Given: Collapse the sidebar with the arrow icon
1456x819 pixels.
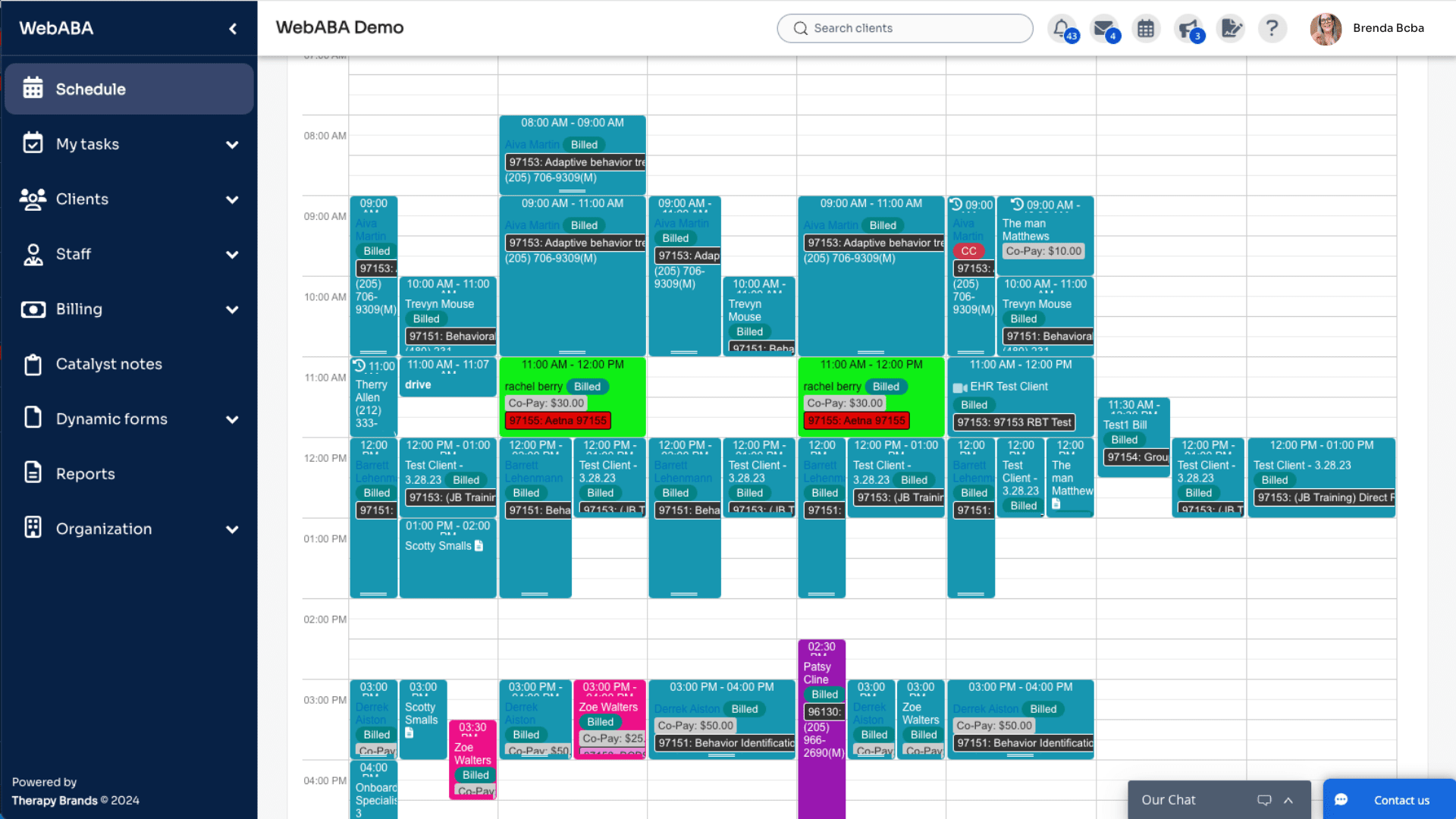Looking at the screenshot, I should tap(233, 29).
